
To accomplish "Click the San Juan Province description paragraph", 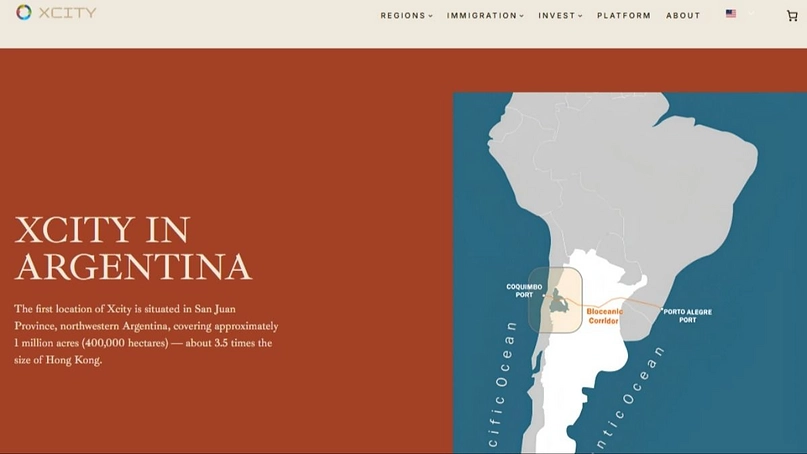I will [146, 335].
